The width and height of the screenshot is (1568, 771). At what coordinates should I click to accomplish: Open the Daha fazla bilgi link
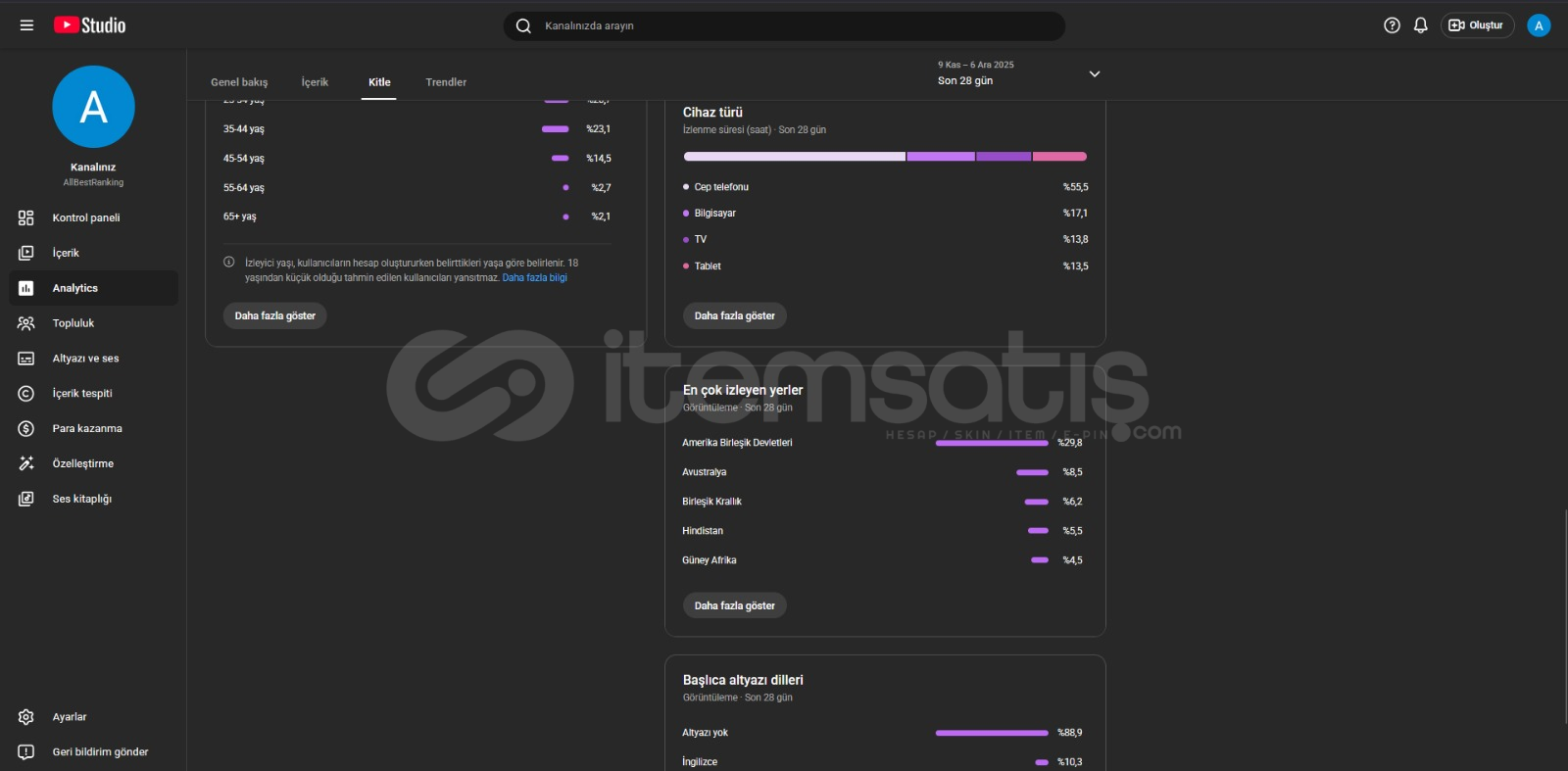tap(534, 278)
